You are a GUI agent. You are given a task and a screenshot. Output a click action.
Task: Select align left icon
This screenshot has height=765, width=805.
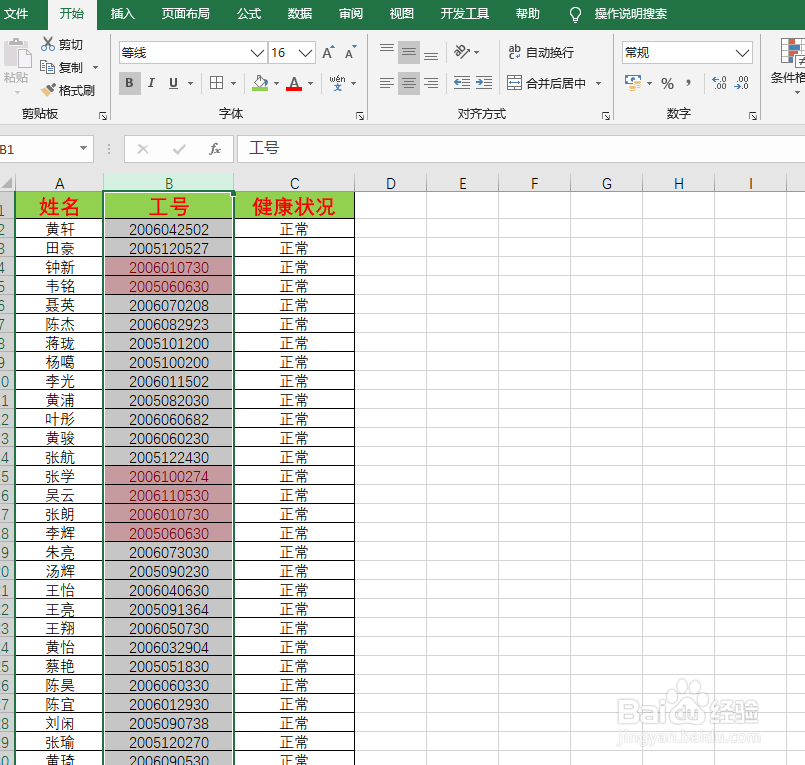(x=387, y=83)
